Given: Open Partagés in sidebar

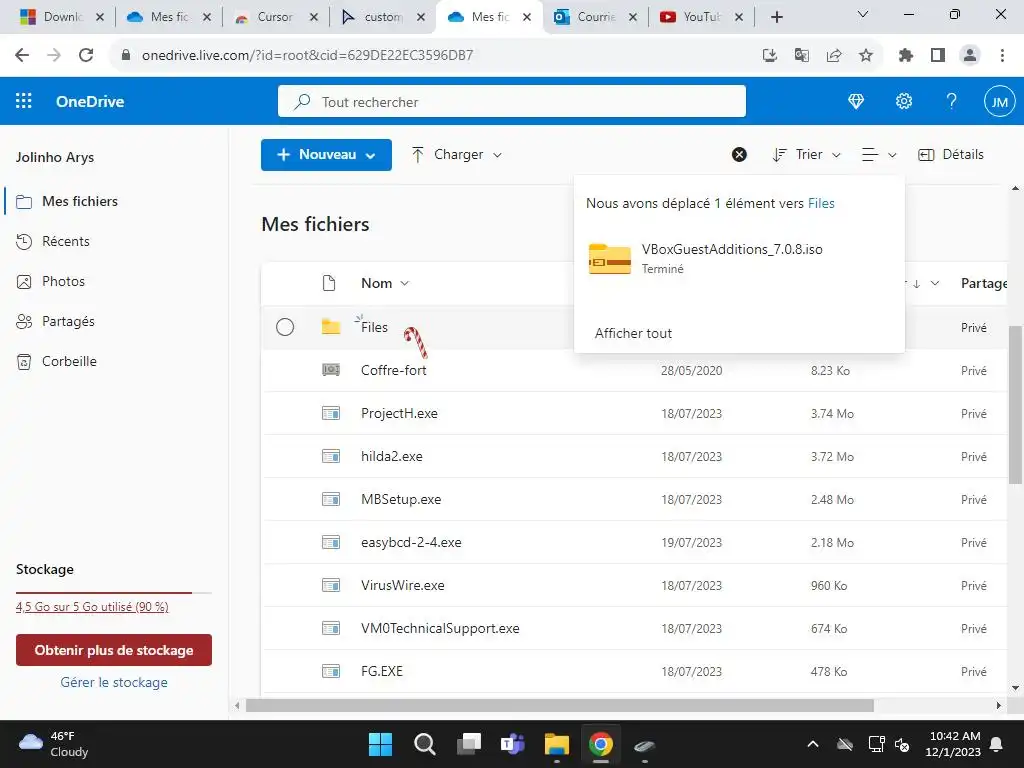Looking at the screenshot, I should coord(68,321).
